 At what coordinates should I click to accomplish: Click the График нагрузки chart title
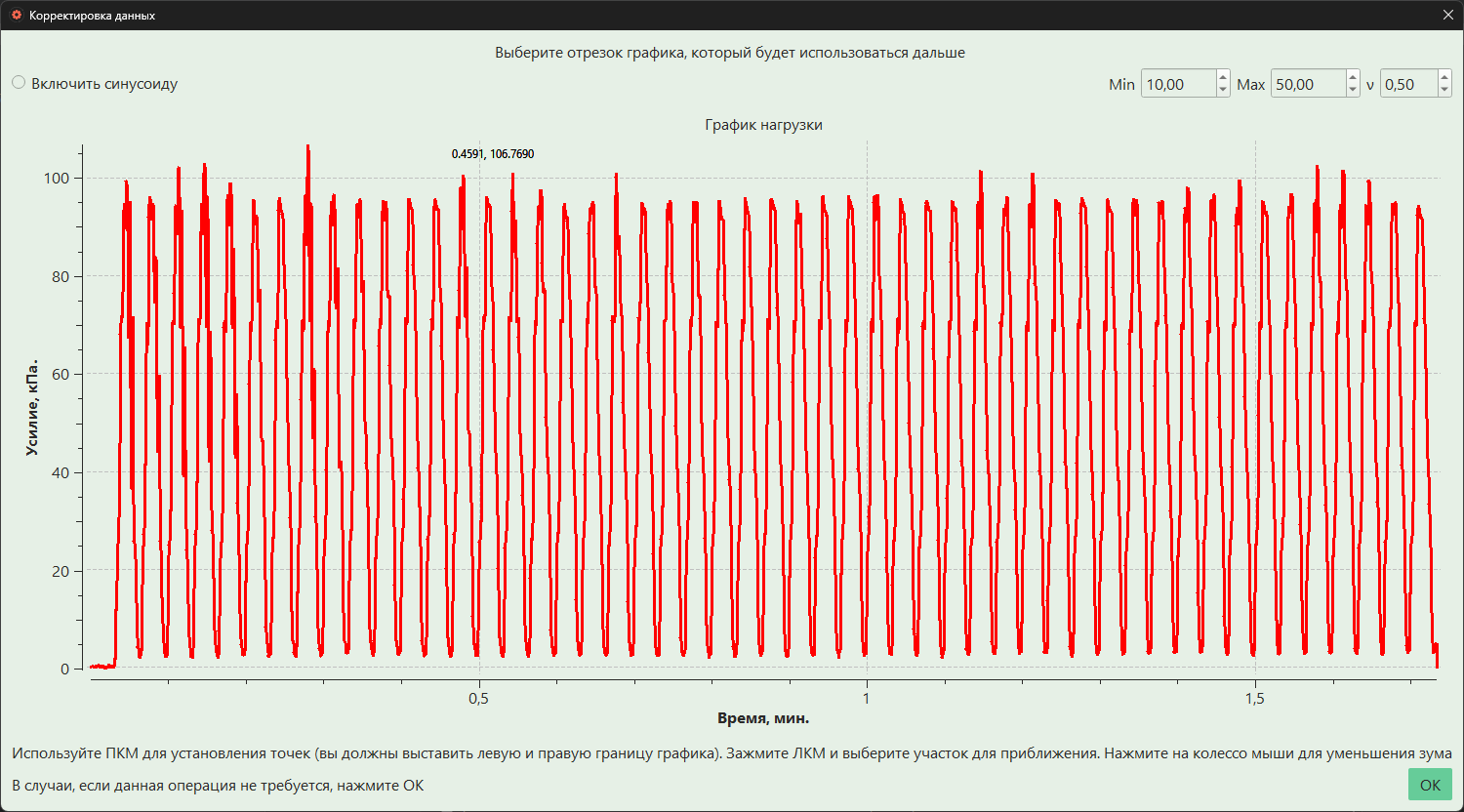pos(764,125)
